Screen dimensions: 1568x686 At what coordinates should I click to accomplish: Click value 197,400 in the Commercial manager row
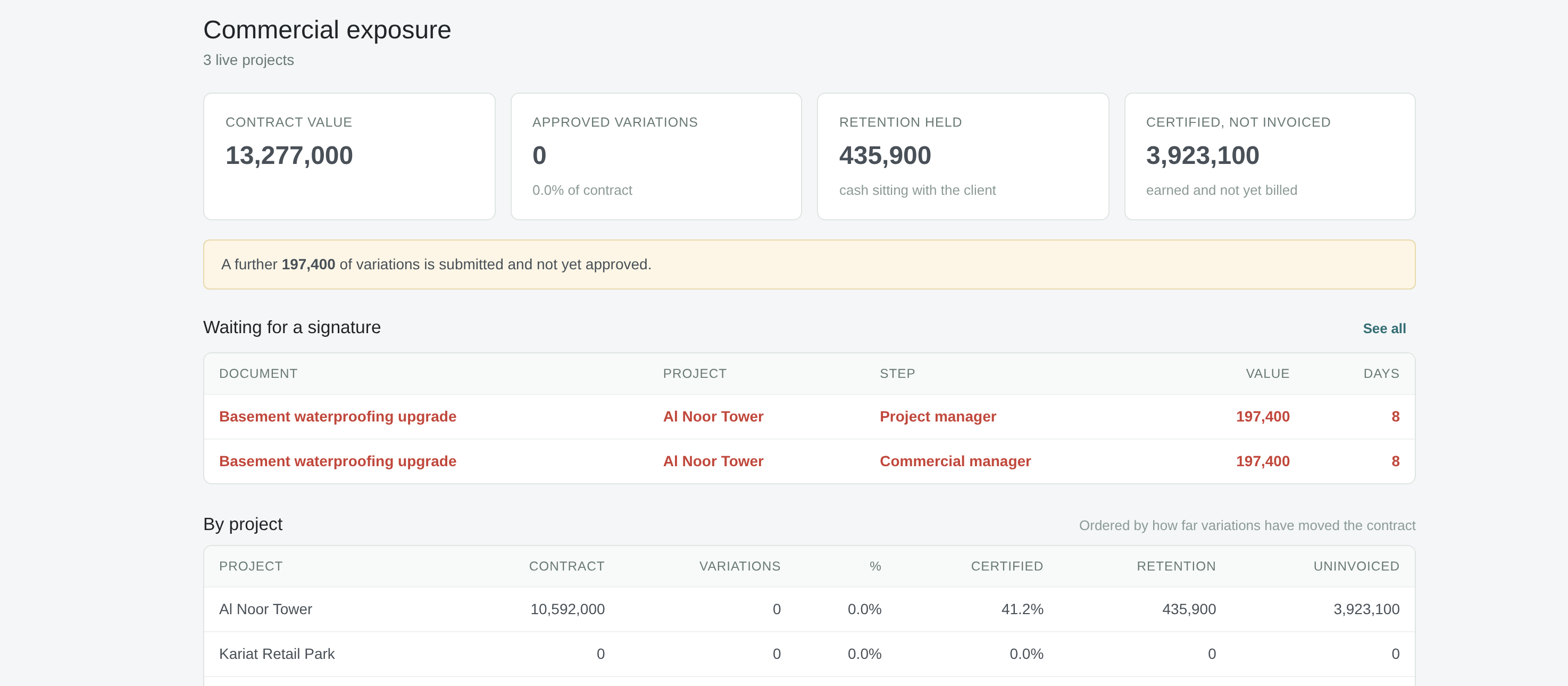(x=1263, y=461)
